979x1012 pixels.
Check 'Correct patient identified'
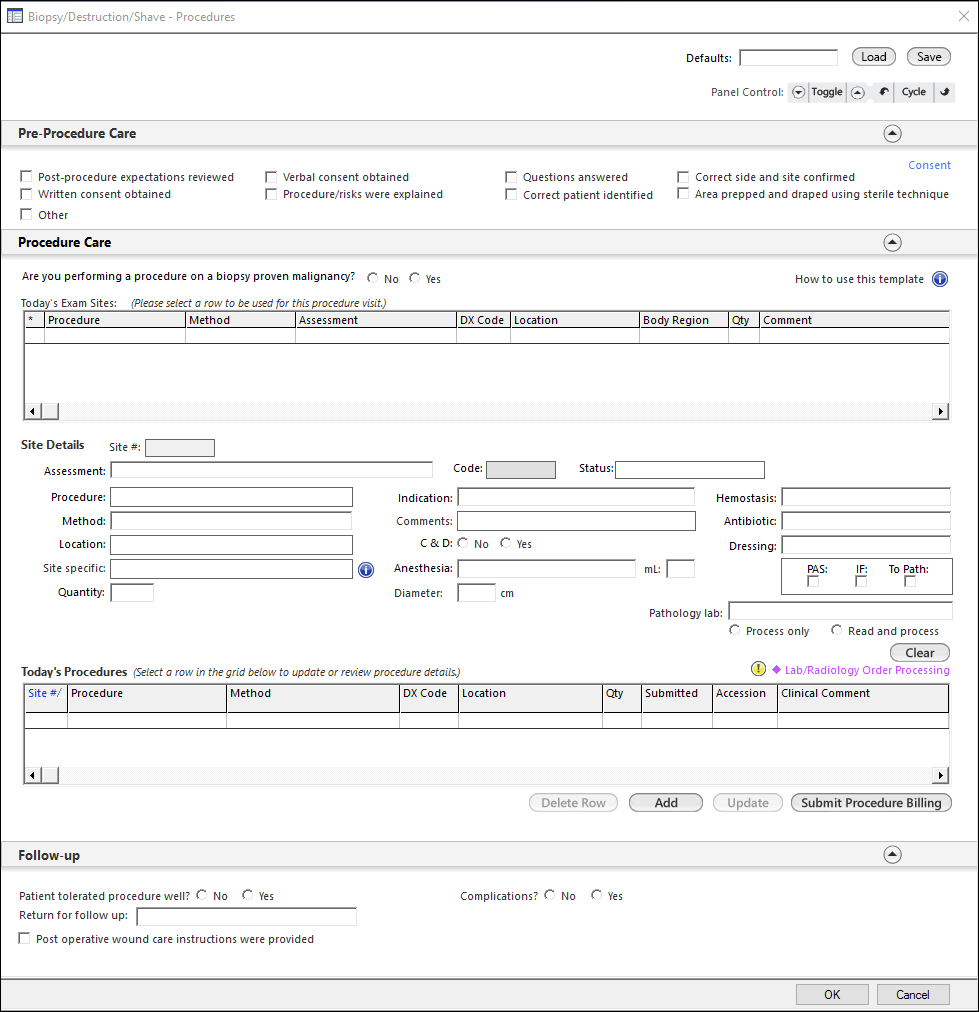(511, 194)
